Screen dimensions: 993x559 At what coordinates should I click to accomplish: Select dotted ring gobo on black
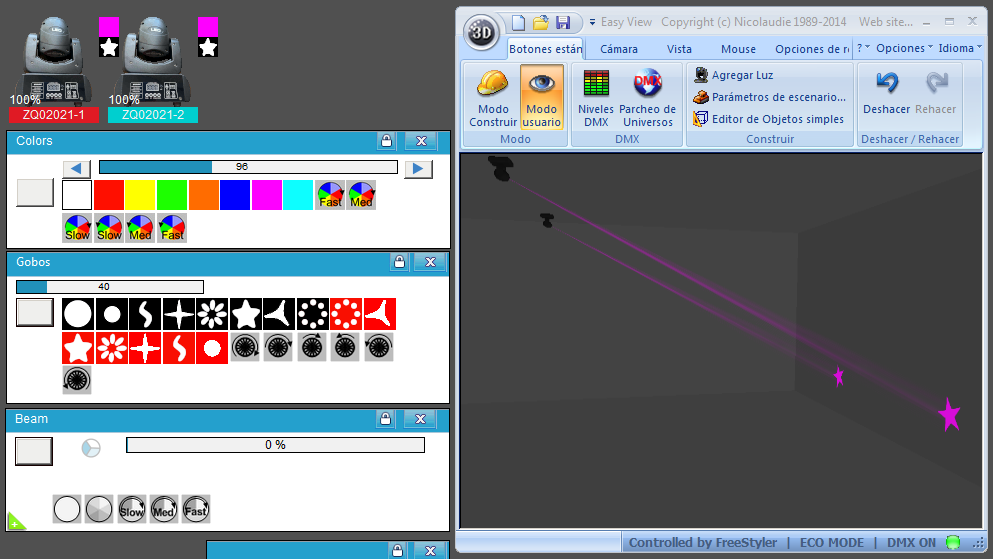(313, 314)
